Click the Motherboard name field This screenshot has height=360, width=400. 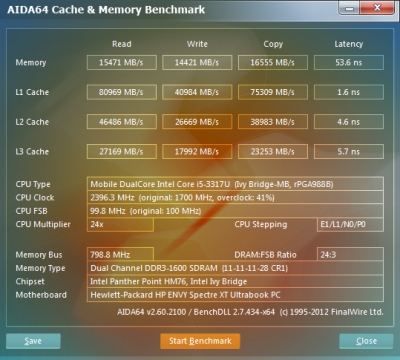click(235, 295)
